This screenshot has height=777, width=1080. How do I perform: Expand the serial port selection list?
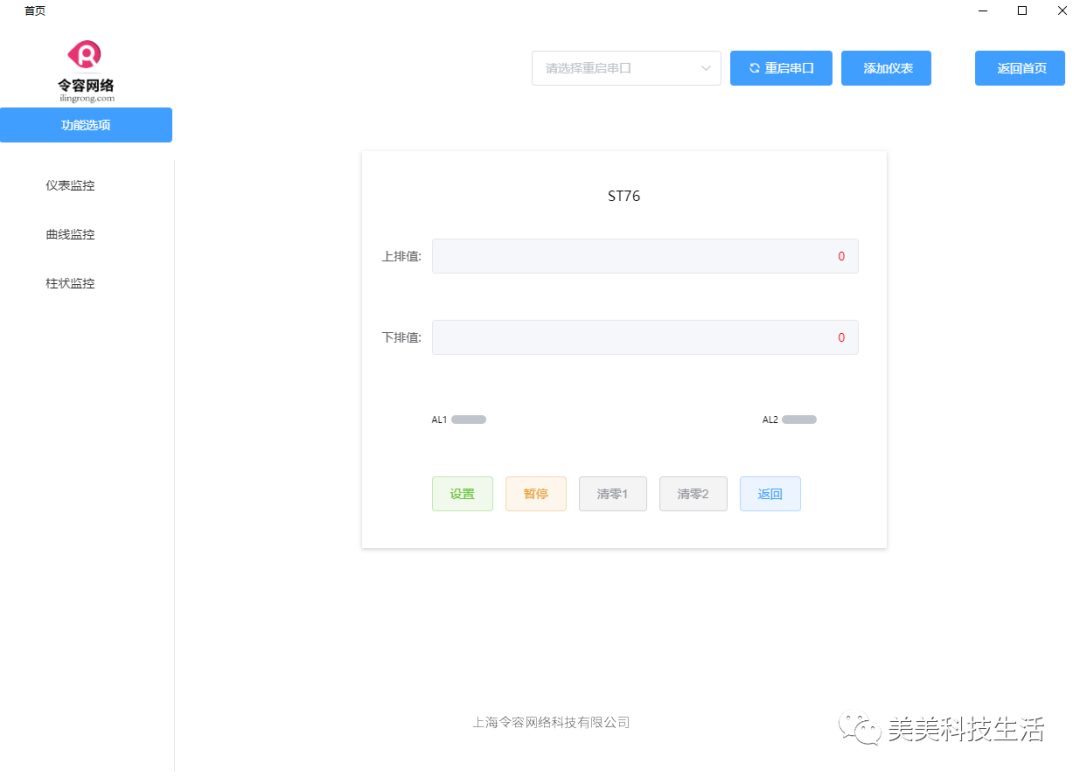point(626,68)
